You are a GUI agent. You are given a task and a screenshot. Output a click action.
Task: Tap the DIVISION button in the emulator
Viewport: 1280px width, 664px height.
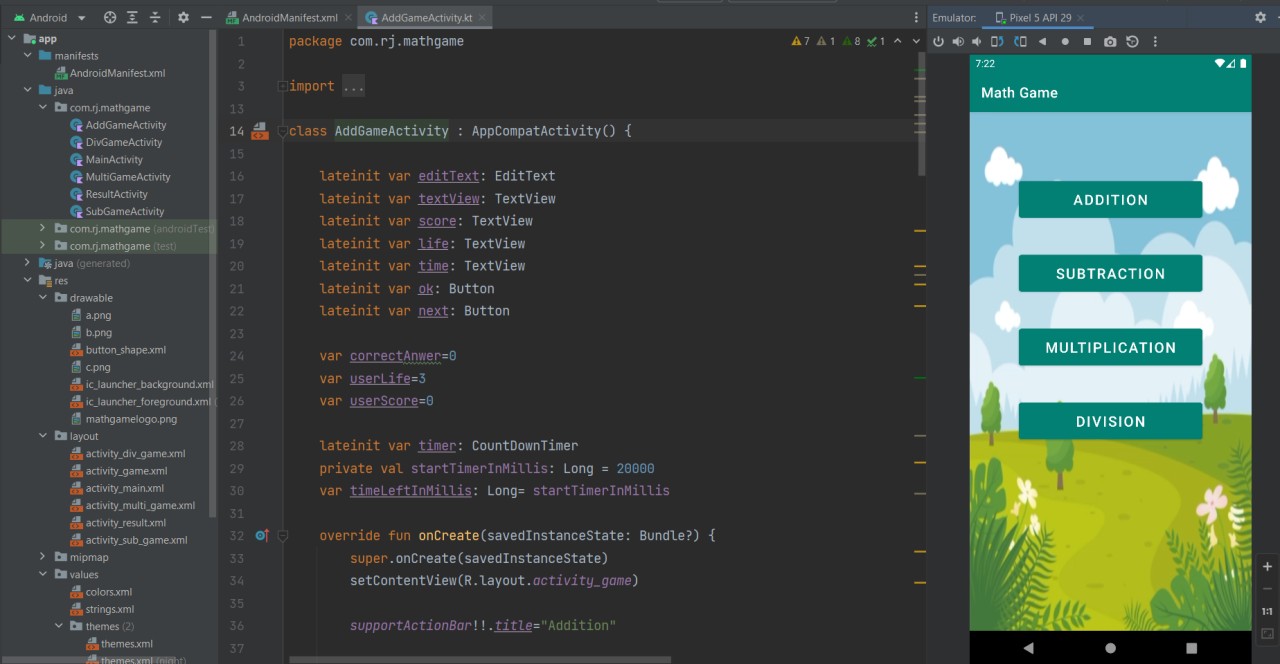[1110, 422]
